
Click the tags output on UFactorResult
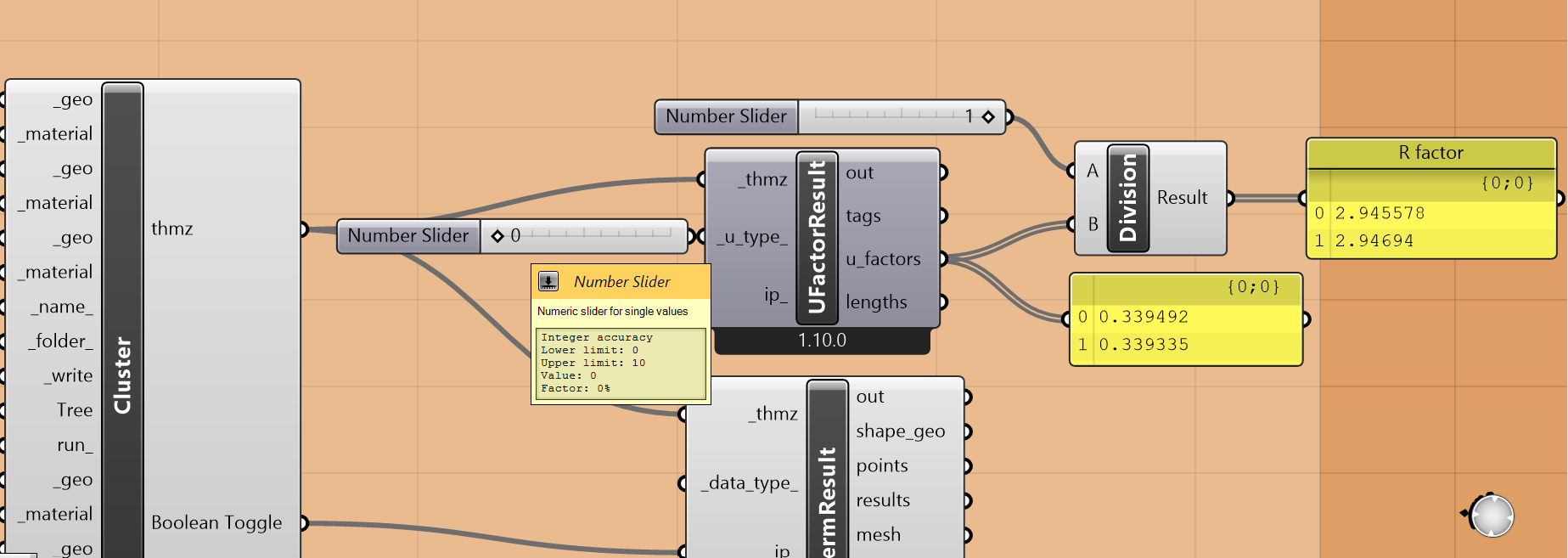point(863,216)
